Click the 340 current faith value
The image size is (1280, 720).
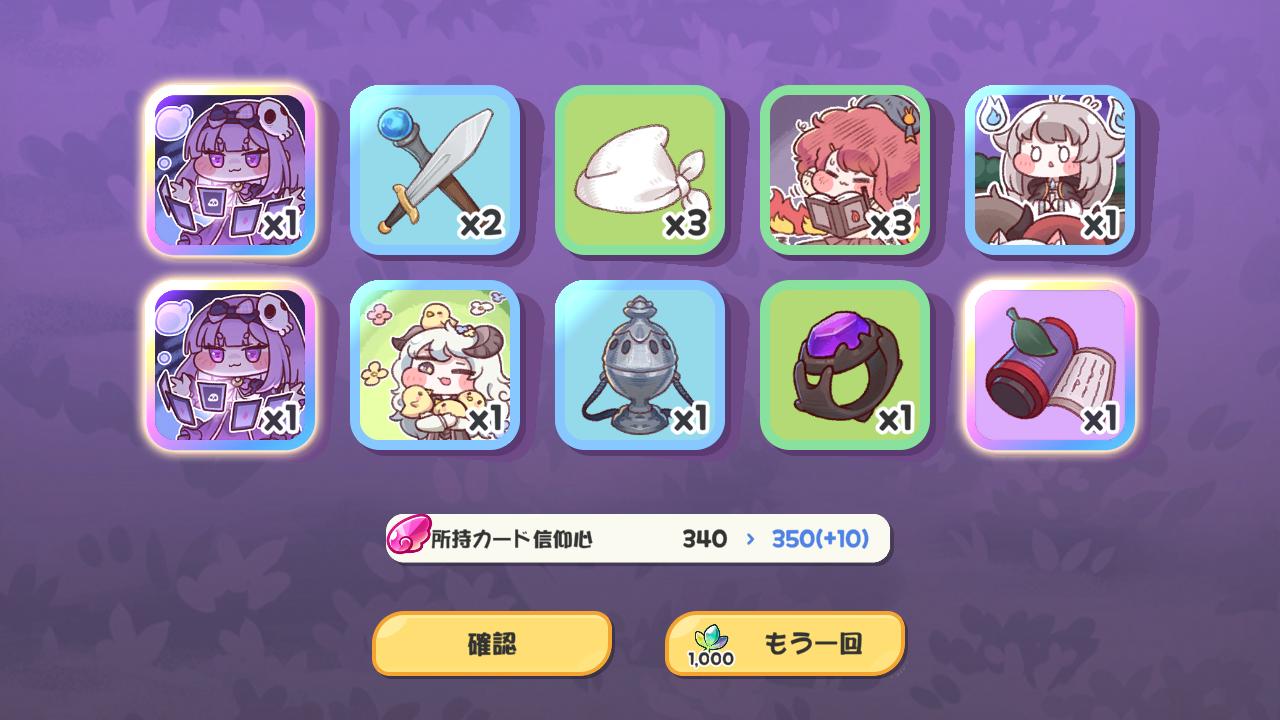704,539
